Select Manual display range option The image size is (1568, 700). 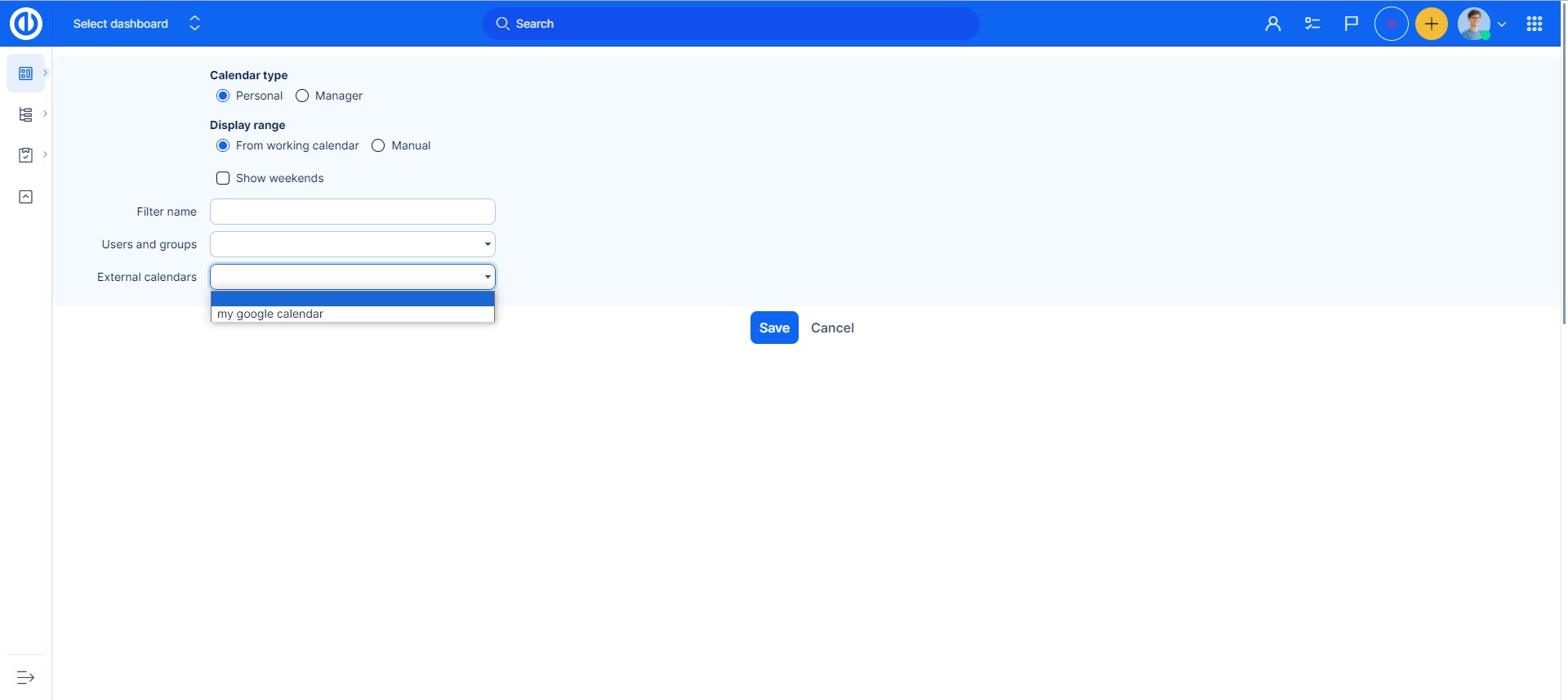(x=378, y=145)
